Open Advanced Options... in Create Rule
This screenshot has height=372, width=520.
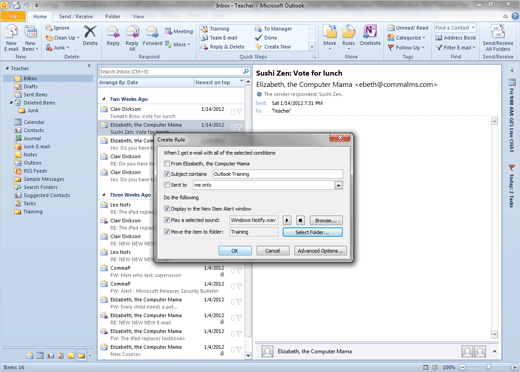point(320,251)
